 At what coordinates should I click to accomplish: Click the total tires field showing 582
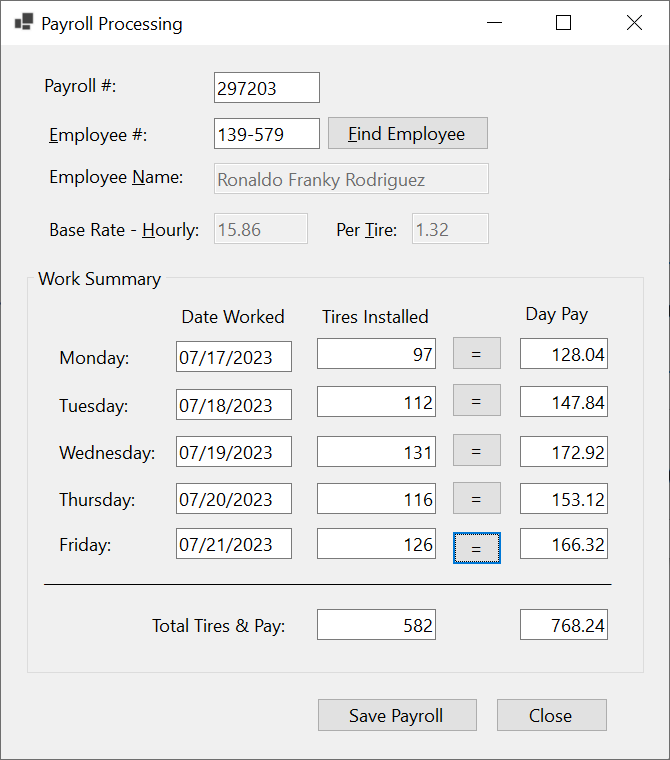pos(376,625)
